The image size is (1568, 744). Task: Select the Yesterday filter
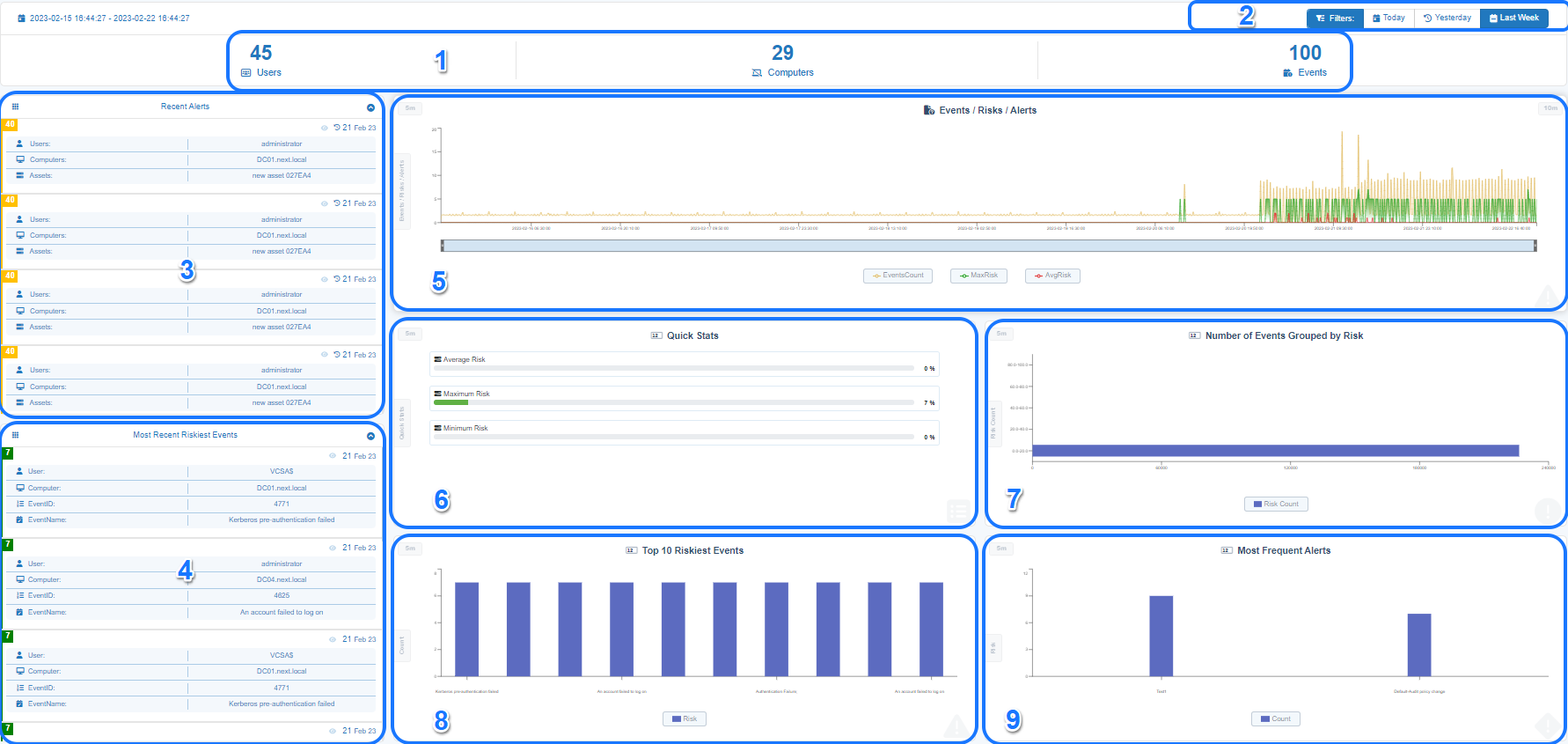tap(1447, 18)
